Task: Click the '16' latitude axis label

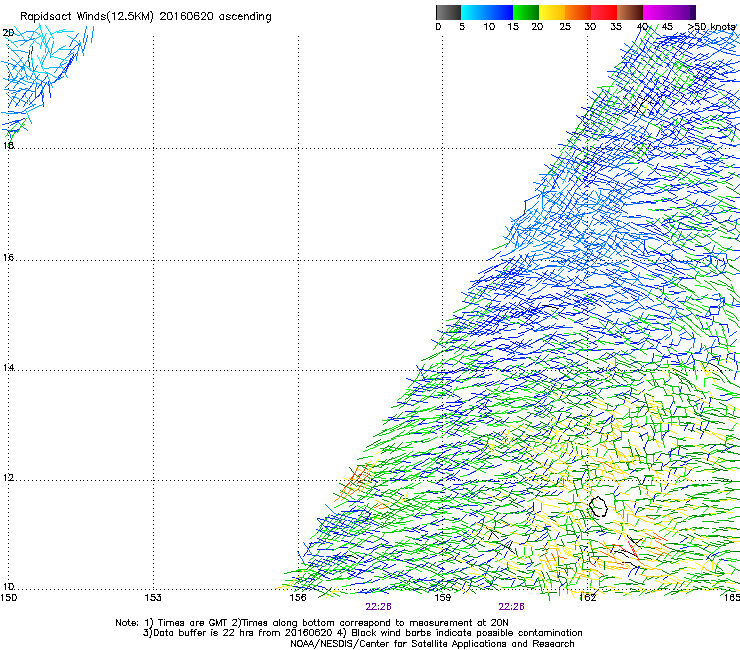Action: click(x=8, y=257)
